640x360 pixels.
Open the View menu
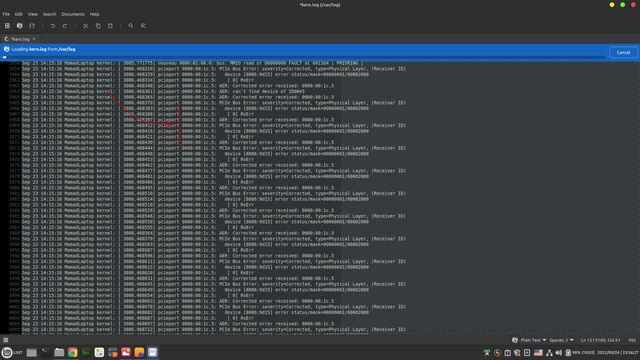[x=33, y=14]
